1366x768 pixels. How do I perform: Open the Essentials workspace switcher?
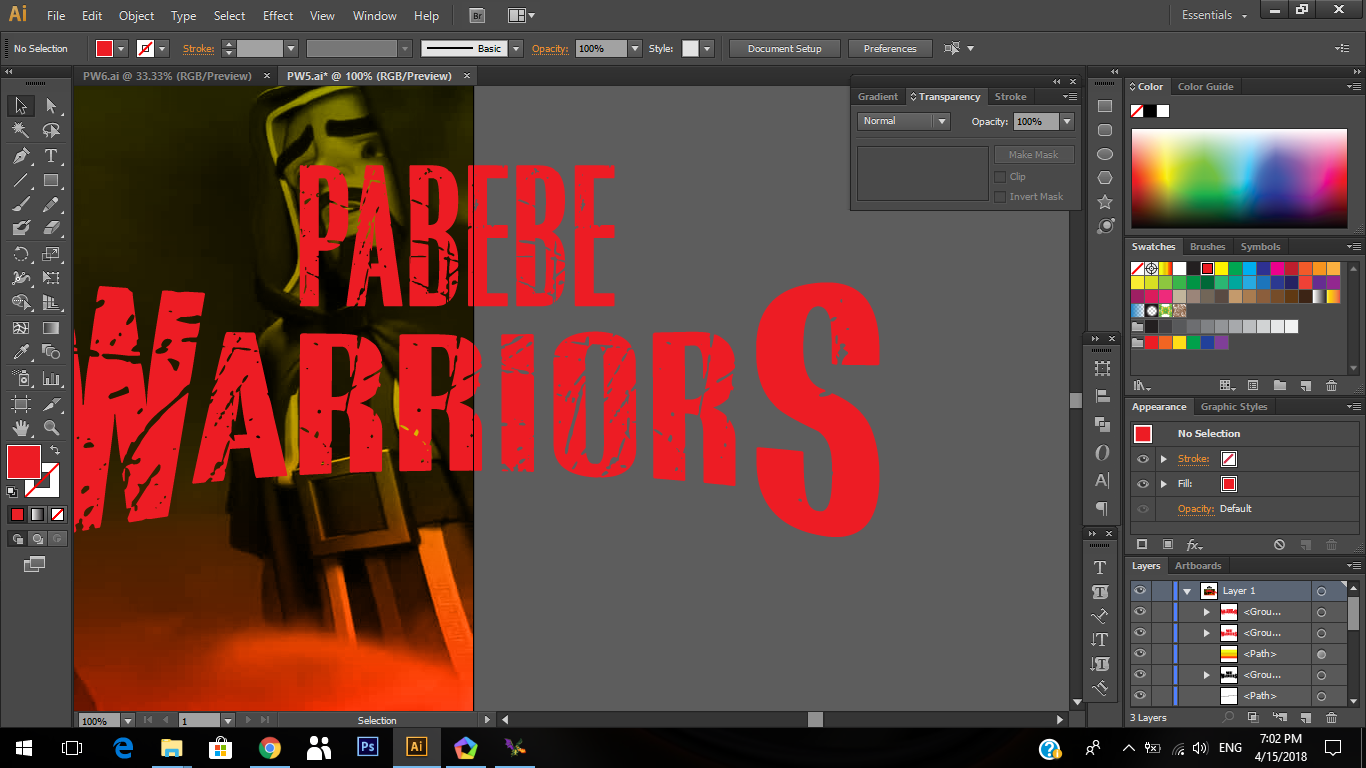1214,15
